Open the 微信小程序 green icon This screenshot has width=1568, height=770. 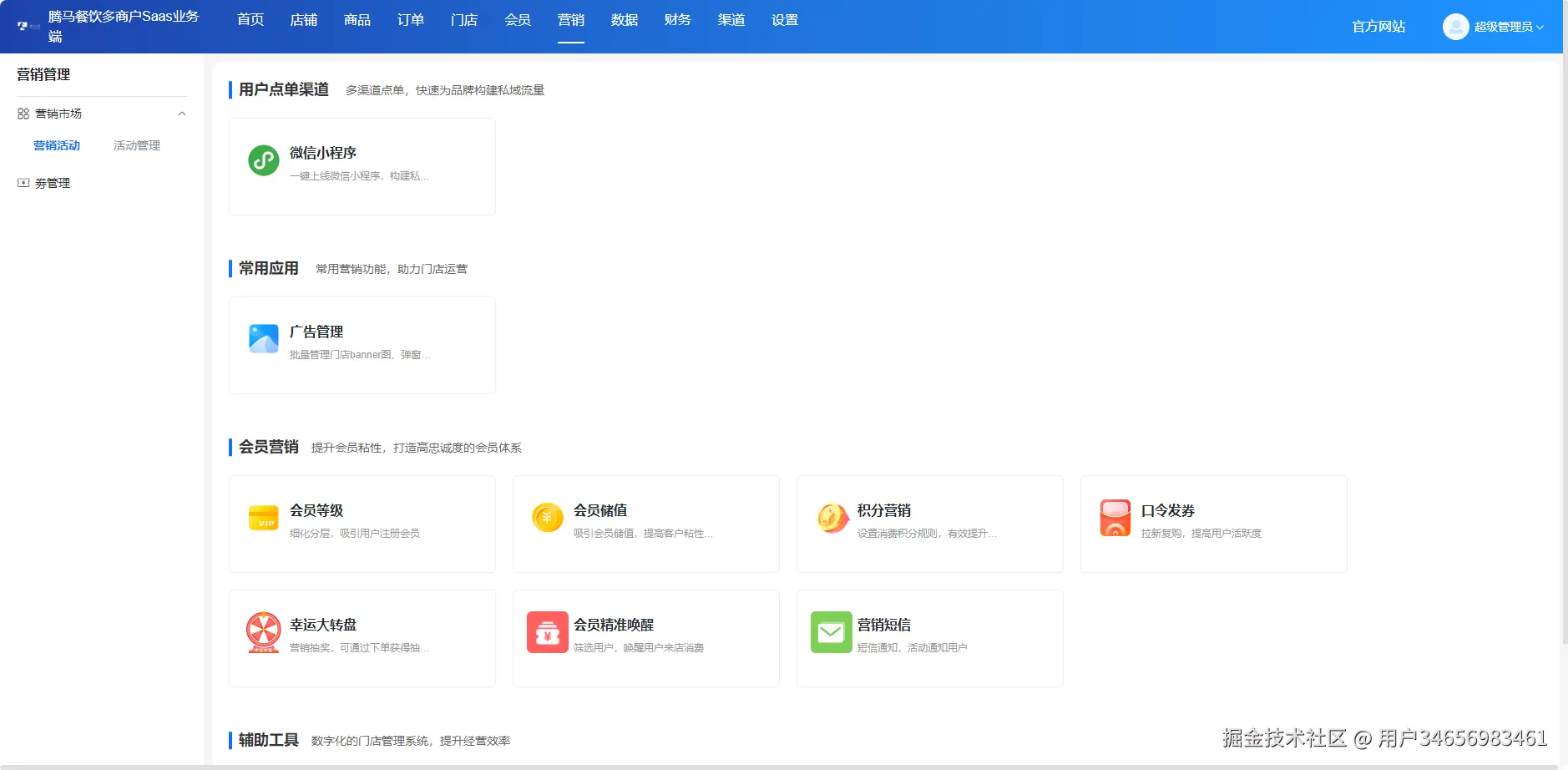click(264, 160)
